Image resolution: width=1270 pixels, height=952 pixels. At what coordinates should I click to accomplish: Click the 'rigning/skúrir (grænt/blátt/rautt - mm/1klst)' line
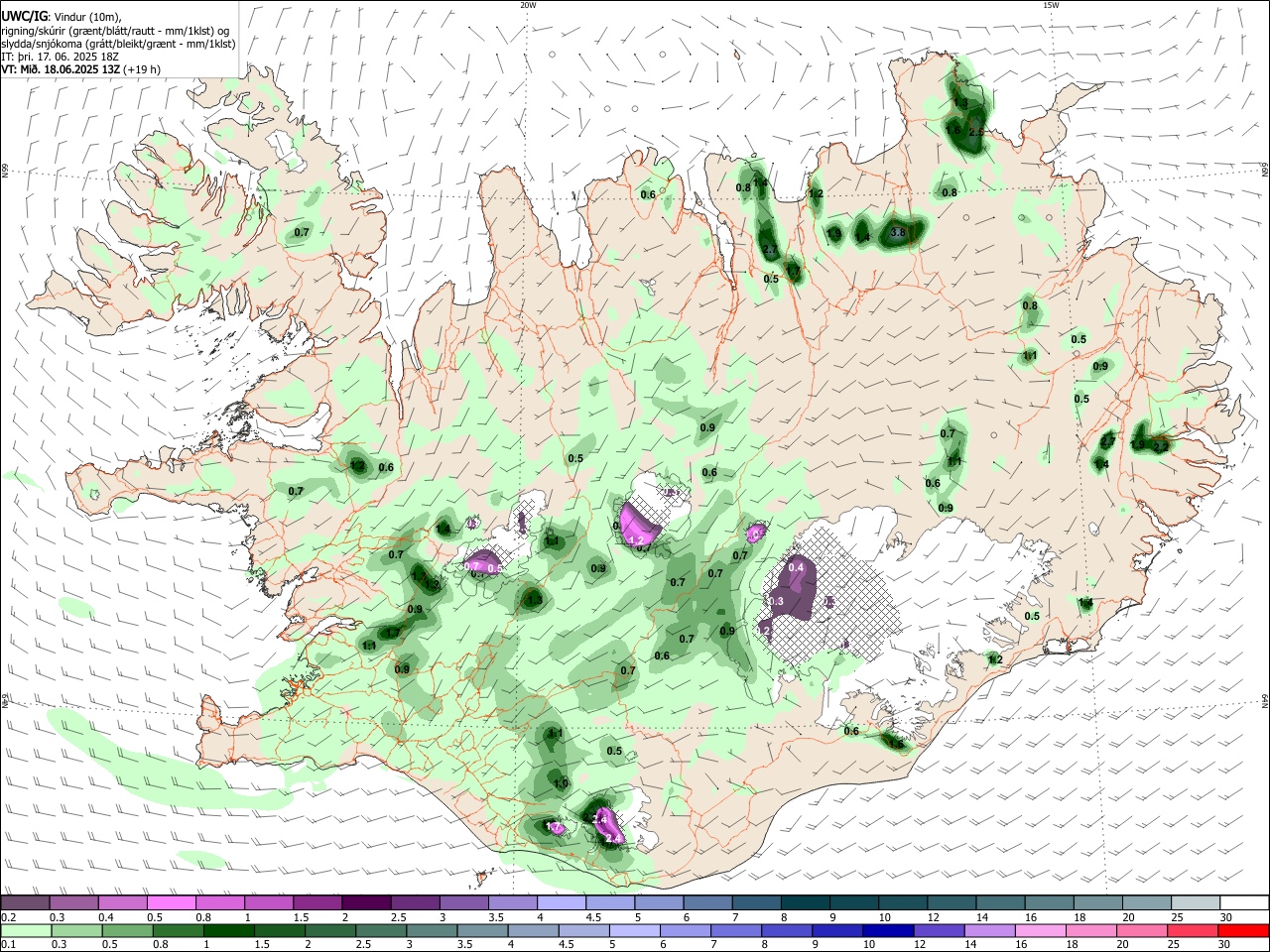(x=116, y=31)
